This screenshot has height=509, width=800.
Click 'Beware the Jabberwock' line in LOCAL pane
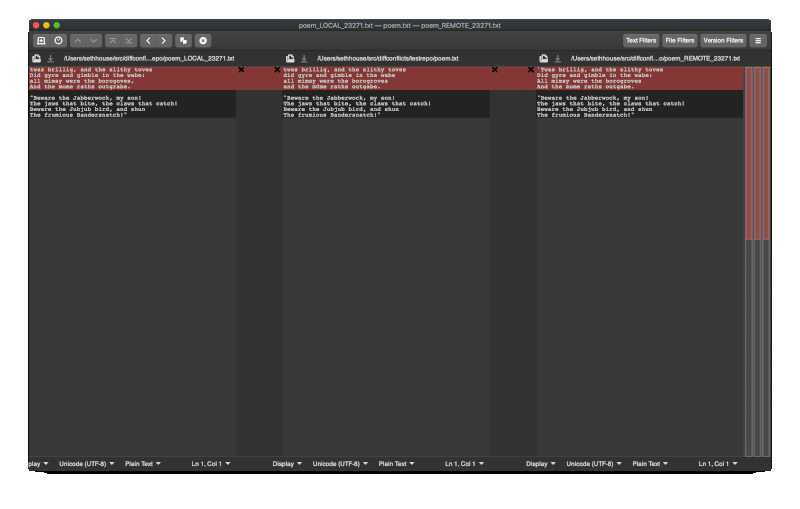pos(85,98)
